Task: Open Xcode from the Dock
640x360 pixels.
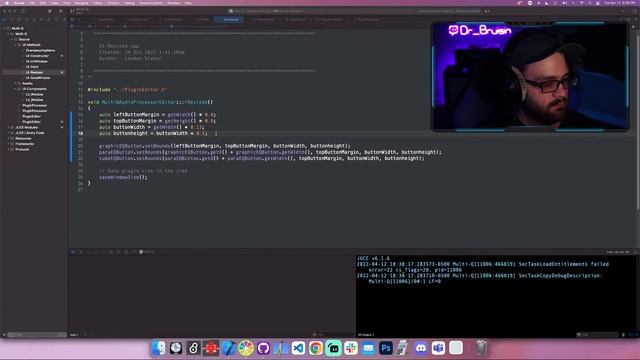Action: point(229,348)
